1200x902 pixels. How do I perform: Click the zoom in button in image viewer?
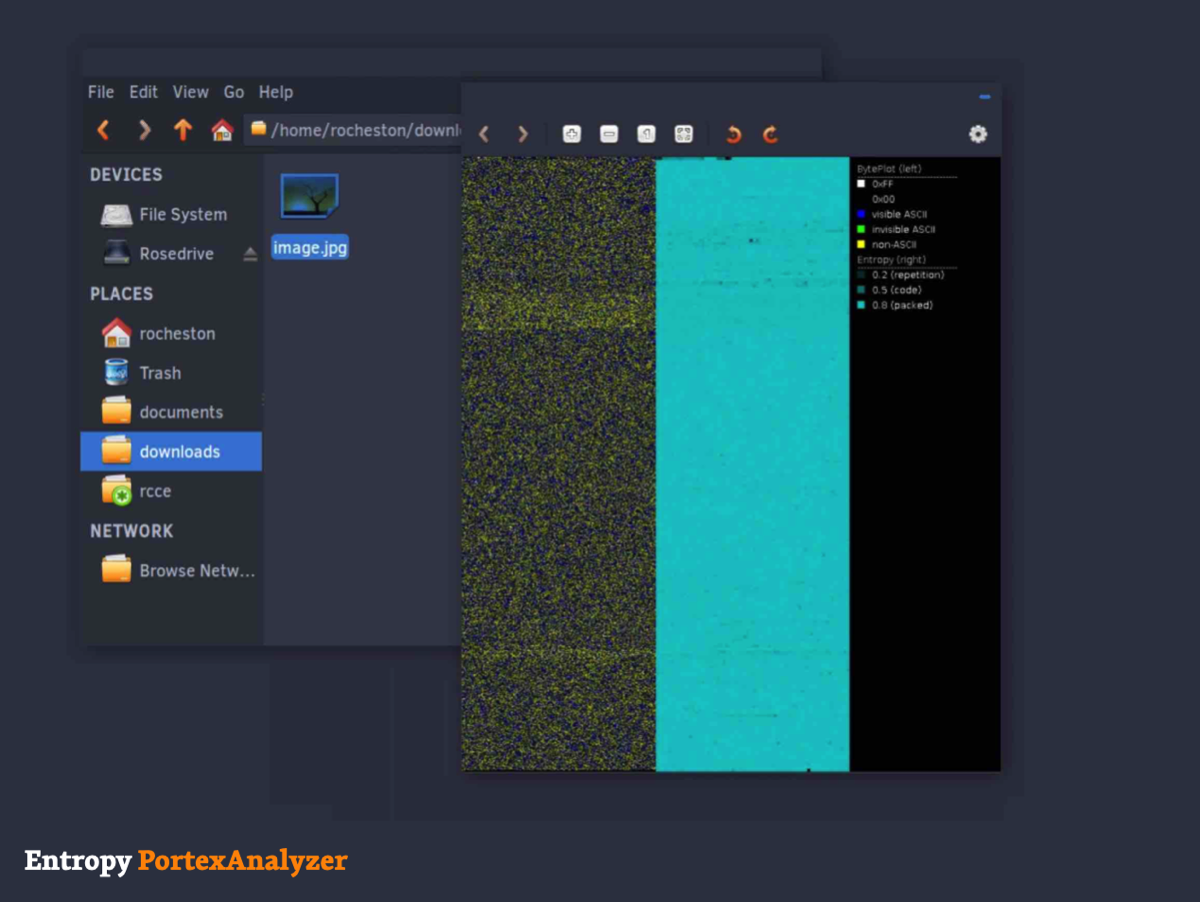click(x=572, y=134)
